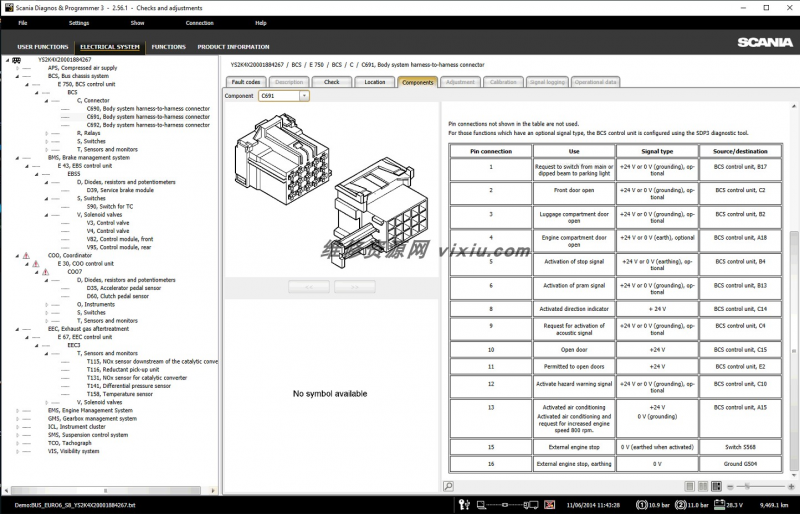Open the Components tab

417,82
